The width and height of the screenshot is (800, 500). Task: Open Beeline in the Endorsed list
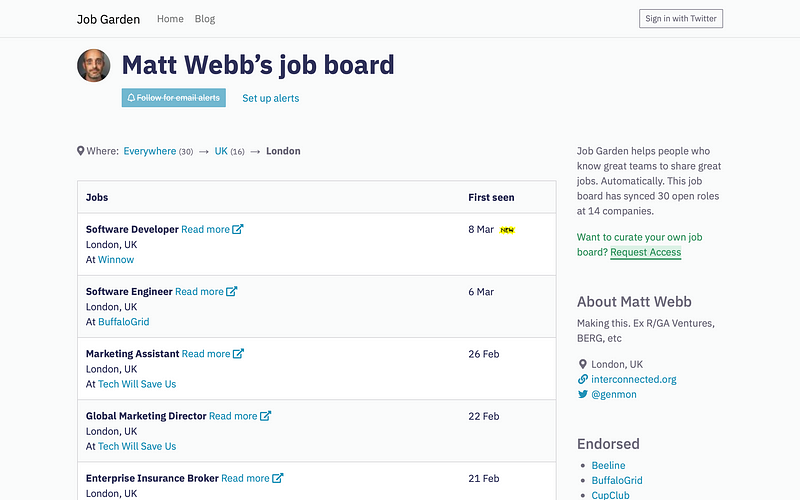pos(608,465)
